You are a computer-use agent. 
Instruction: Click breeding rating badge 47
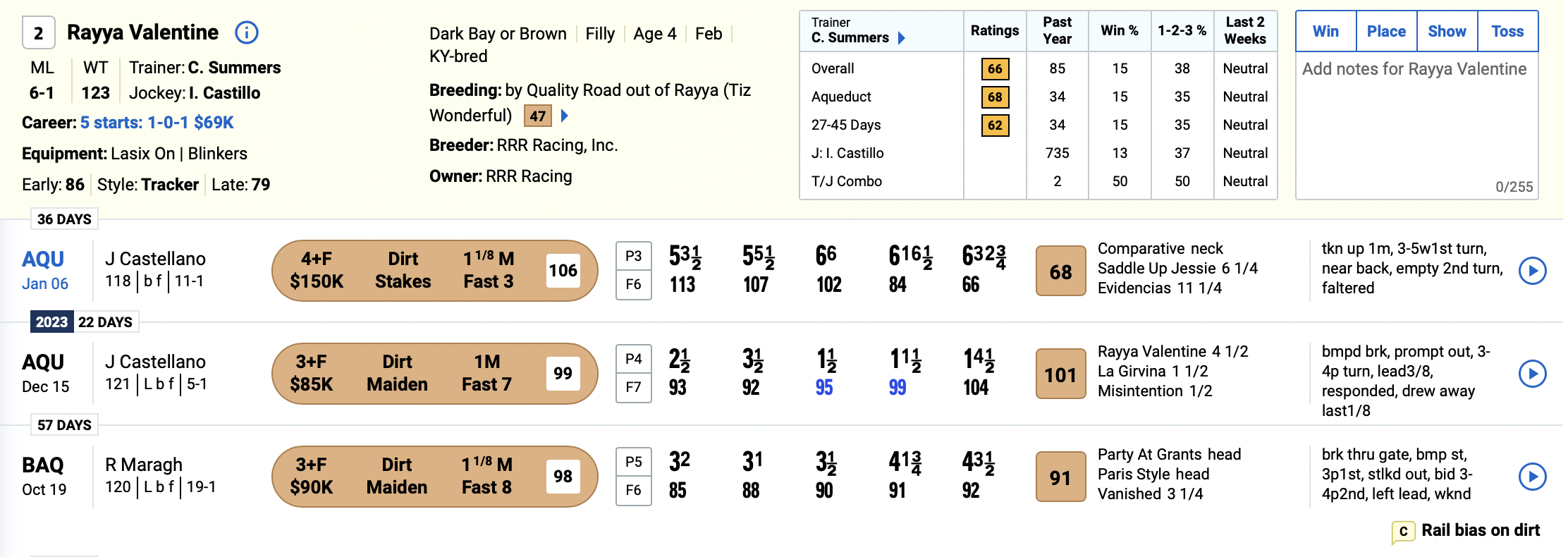click(538, 116)
